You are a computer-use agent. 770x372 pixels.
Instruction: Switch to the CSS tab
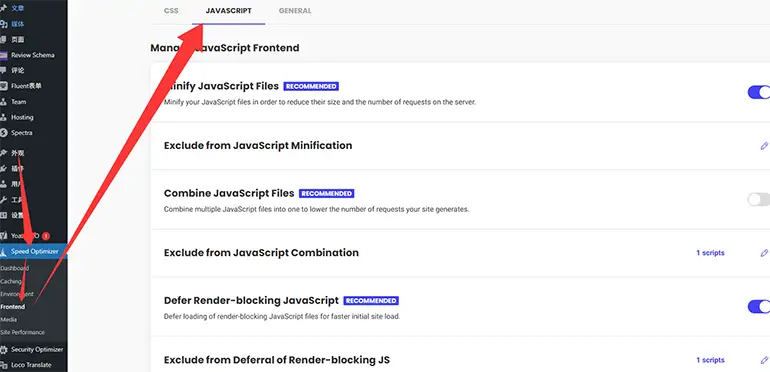pos(171,11)
